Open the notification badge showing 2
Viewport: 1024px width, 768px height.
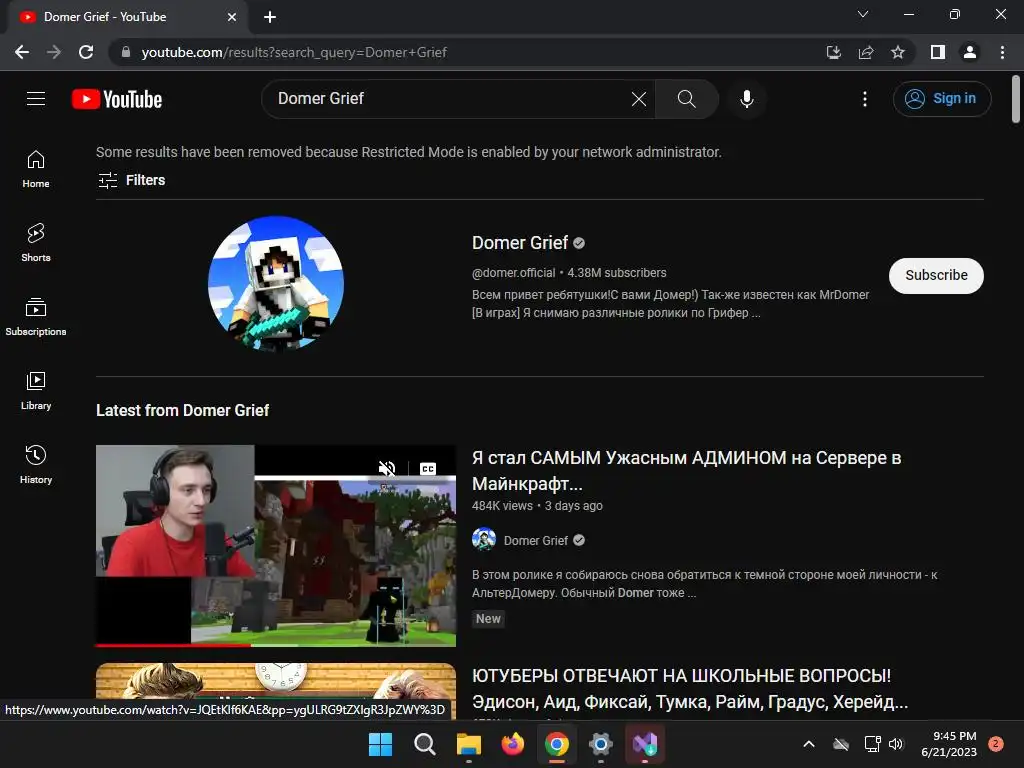pyautogui.click(x=996, y=743)
